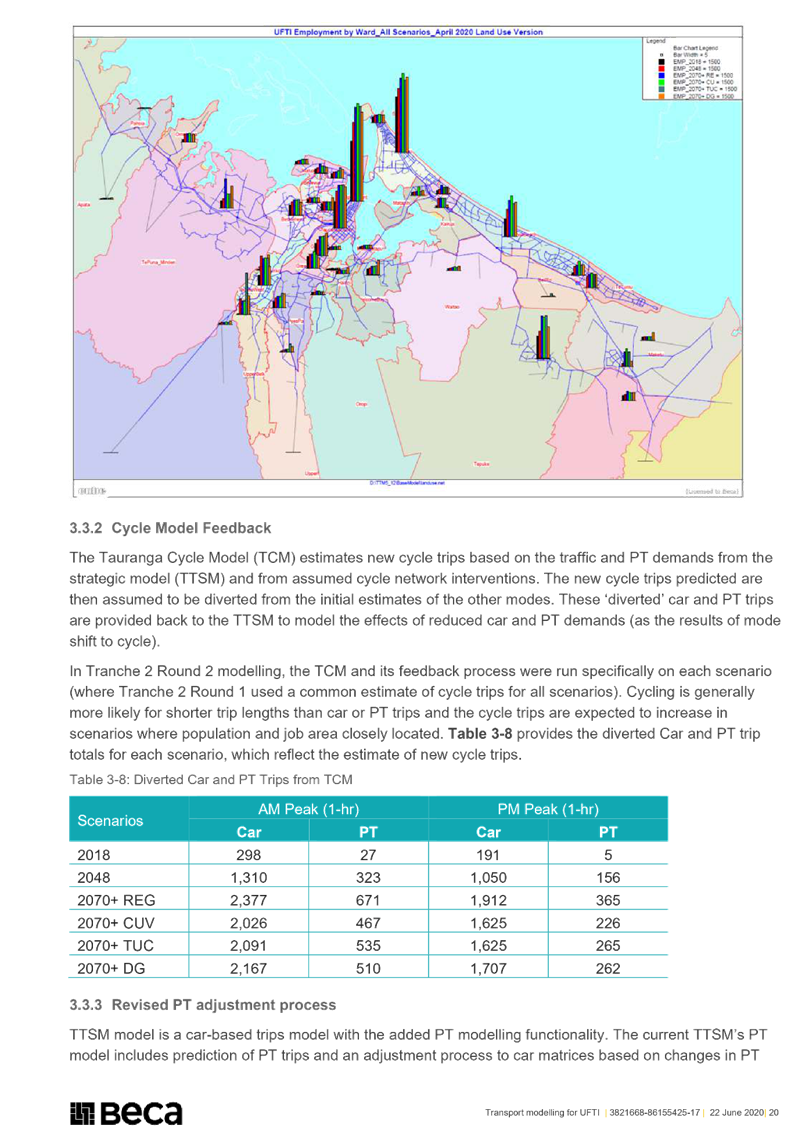Select the 'Licensed to Beca' text below the map

(711, 491)
